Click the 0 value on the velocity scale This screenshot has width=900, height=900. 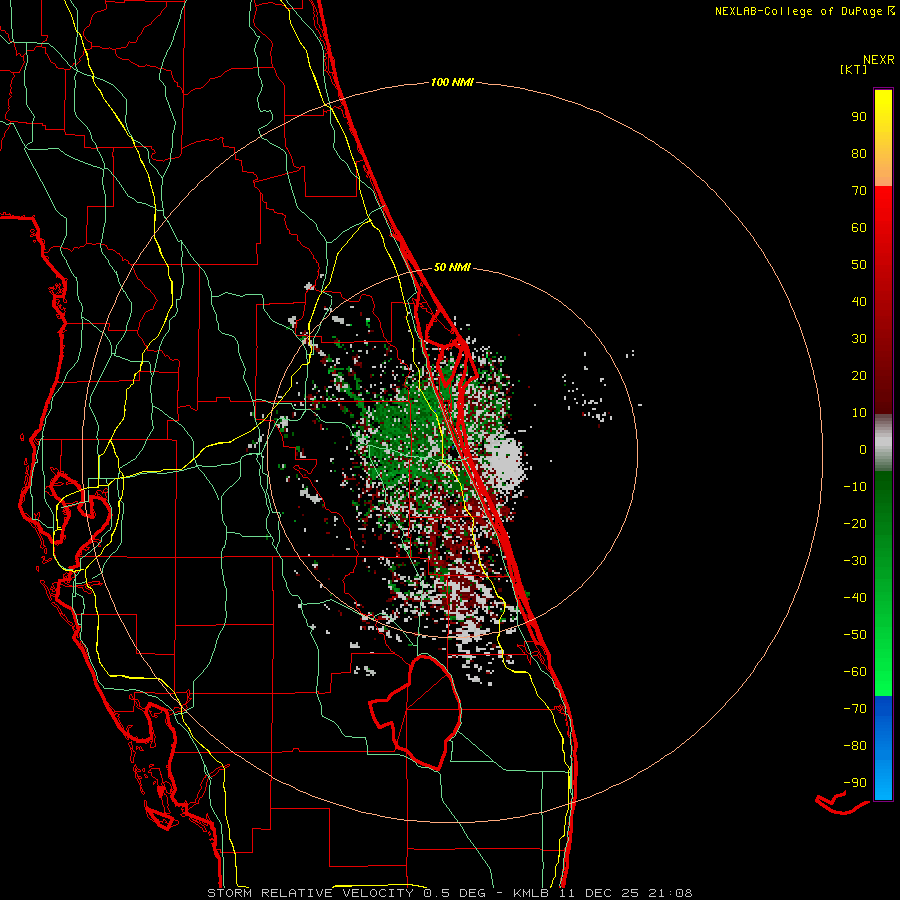tap(863, 449)
